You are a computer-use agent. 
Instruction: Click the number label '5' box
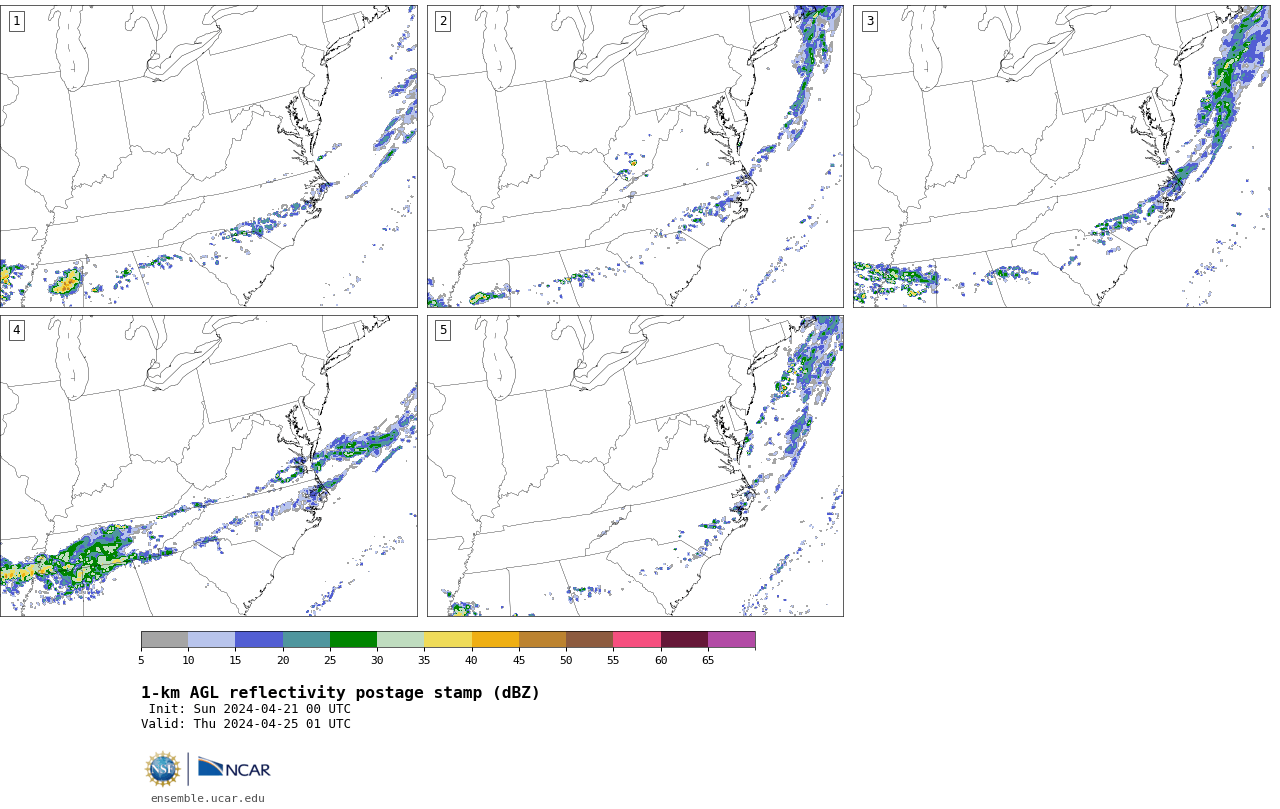click(x=443, y=330)
